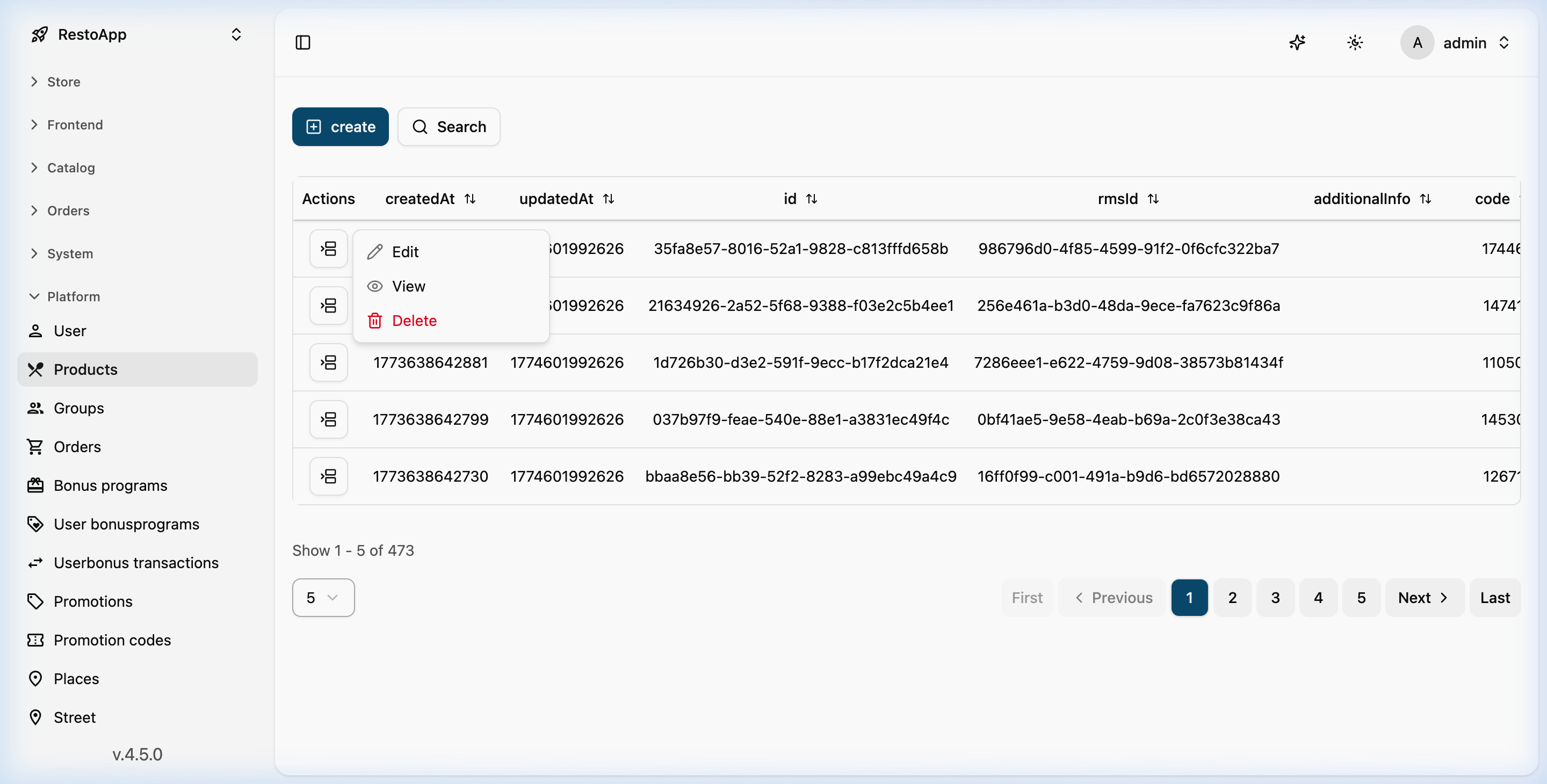Choose Edit from the context menu

click(x=405, y=251)
